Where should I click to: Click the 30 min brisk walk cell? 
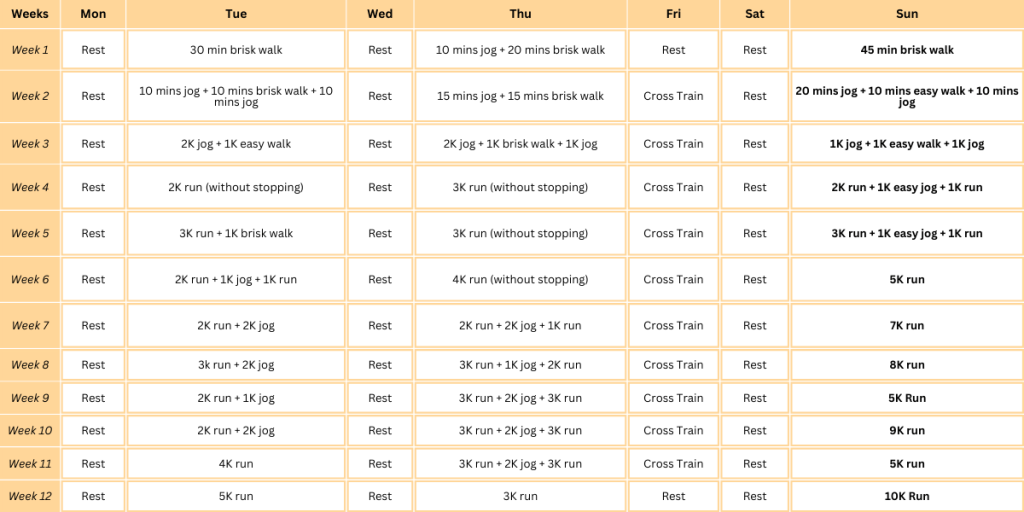[x=236, y=50]
